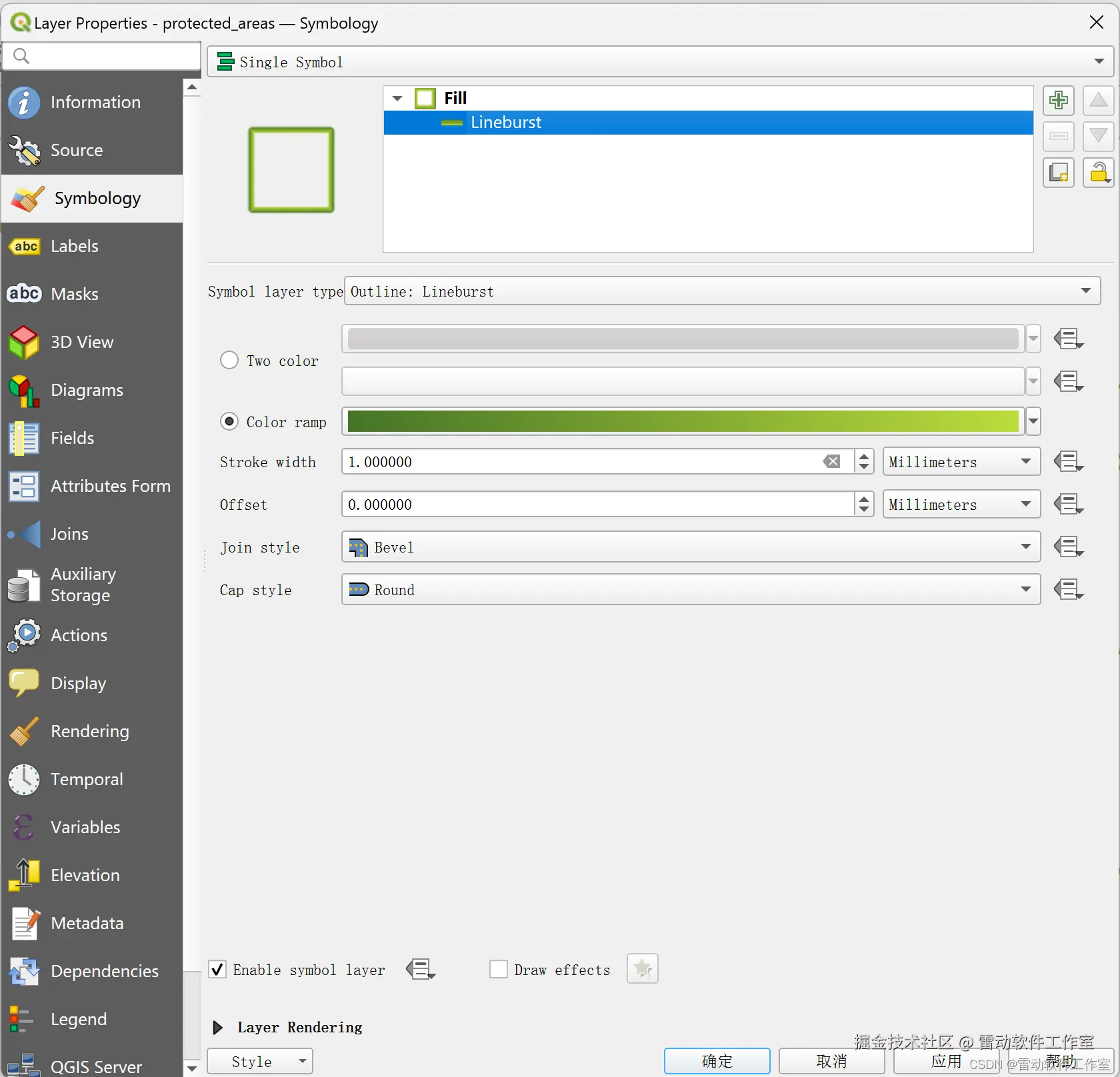Open data-defined override for Offset
Image resolution: width=1120 pixels, height=1077 pixels.
(x=1069, y=504)
